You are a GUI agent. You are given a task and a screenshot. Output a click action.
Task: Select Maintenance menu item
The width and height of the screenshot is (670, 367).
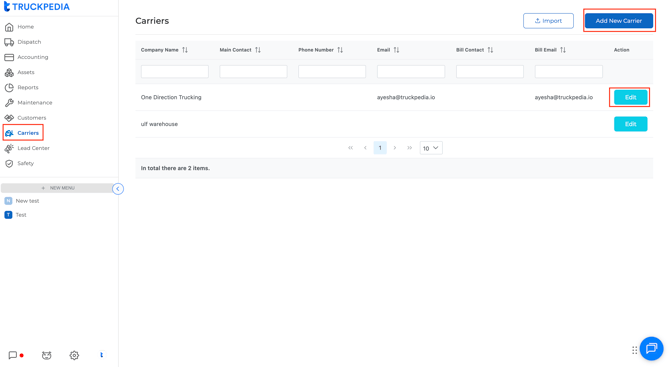[x=35, y=103]
